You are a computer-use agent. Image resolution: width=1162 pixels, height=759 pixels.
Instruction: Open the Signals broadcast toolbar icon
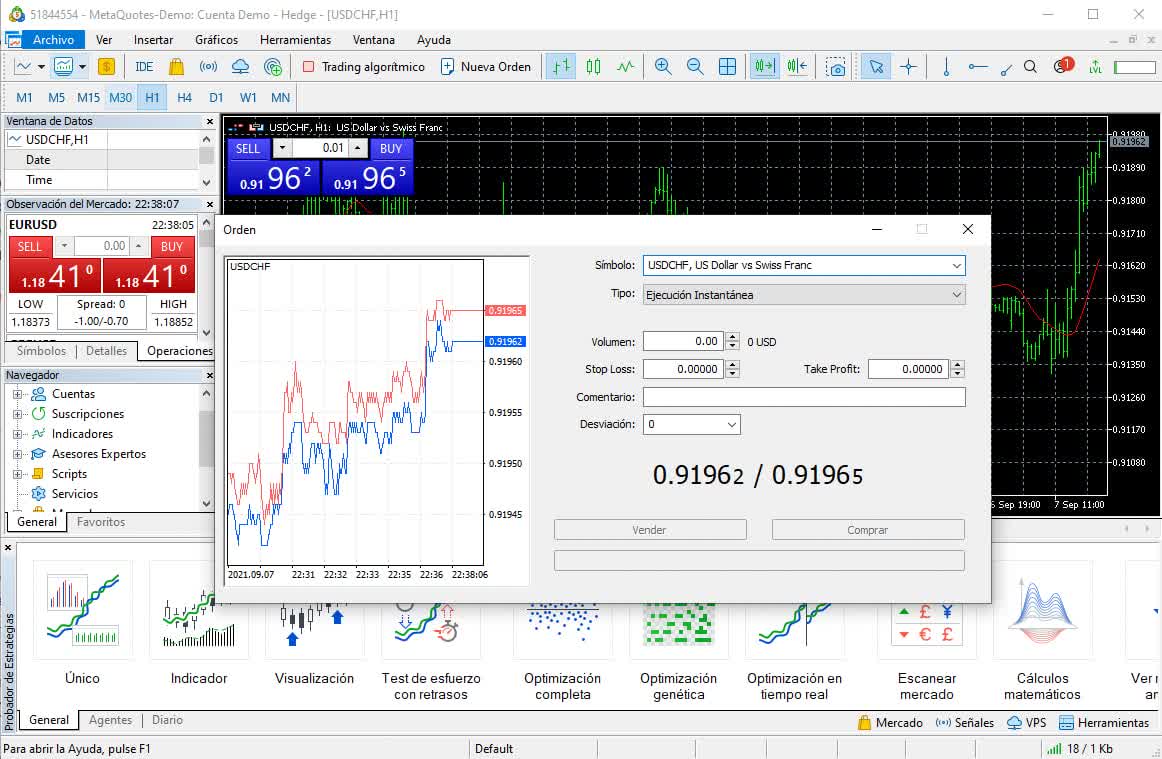208,67
